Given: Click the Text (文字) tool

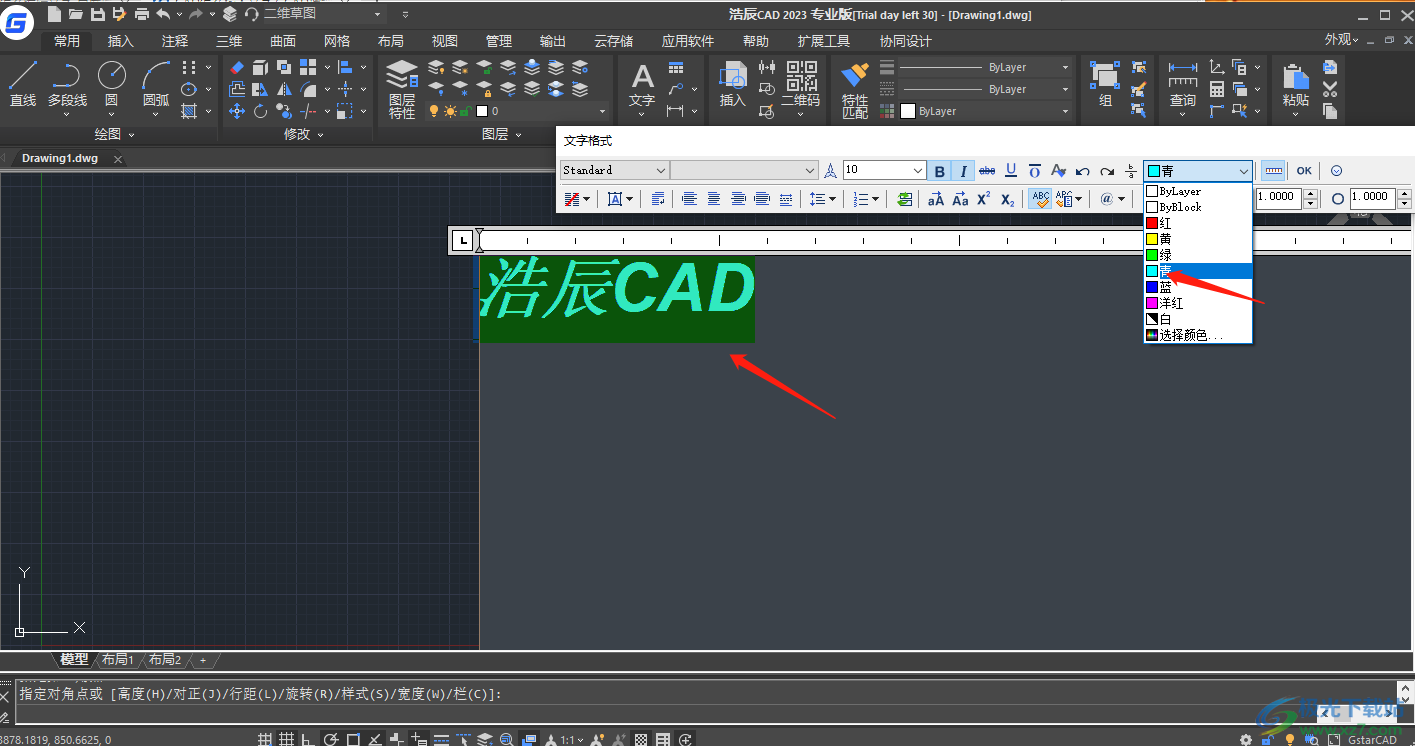Looking at the screenshot, I should (642, 84).
